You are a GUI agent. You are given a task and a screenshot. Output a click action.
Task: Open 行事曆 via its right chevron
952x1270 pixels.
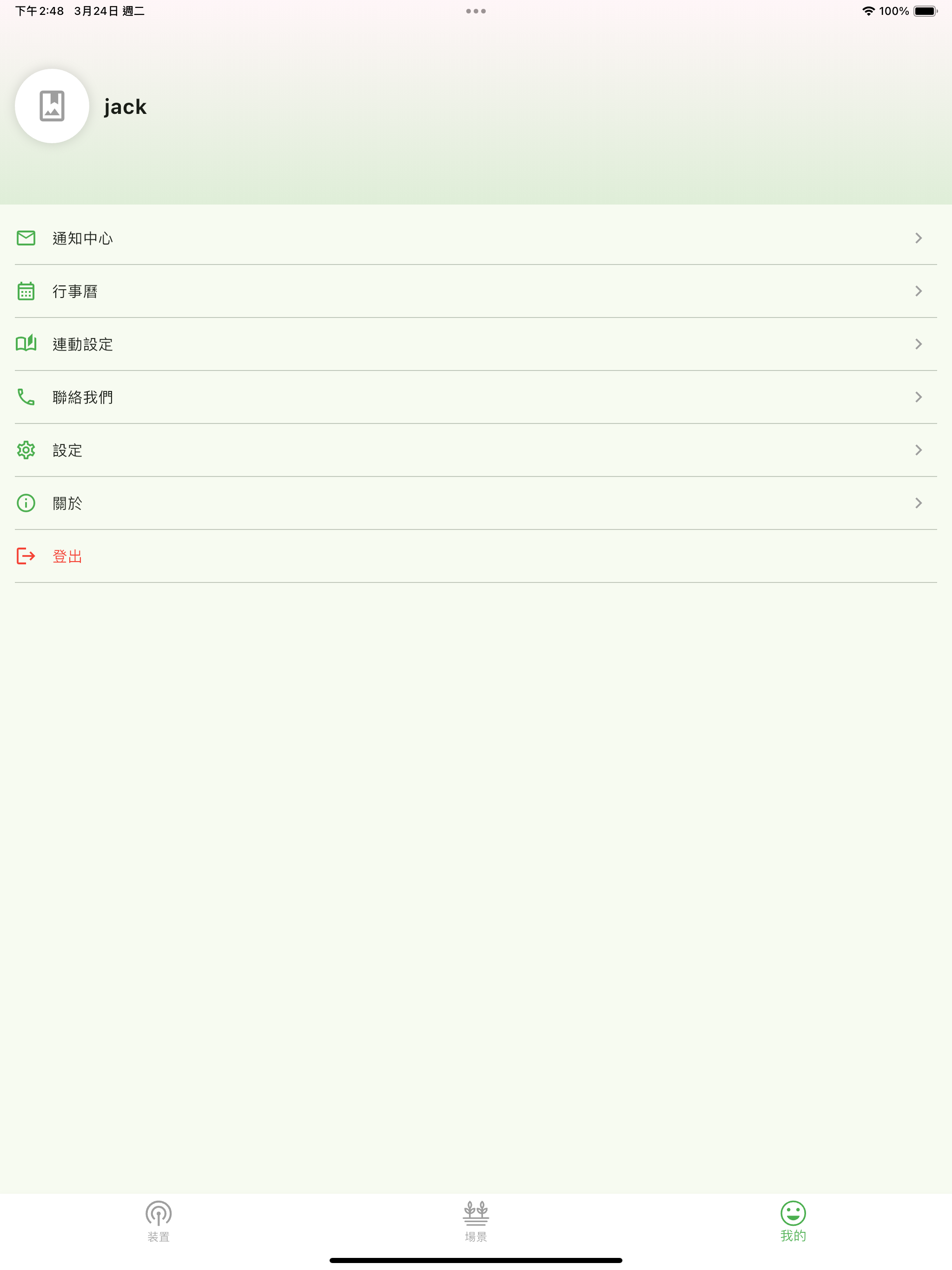[919, 291]
